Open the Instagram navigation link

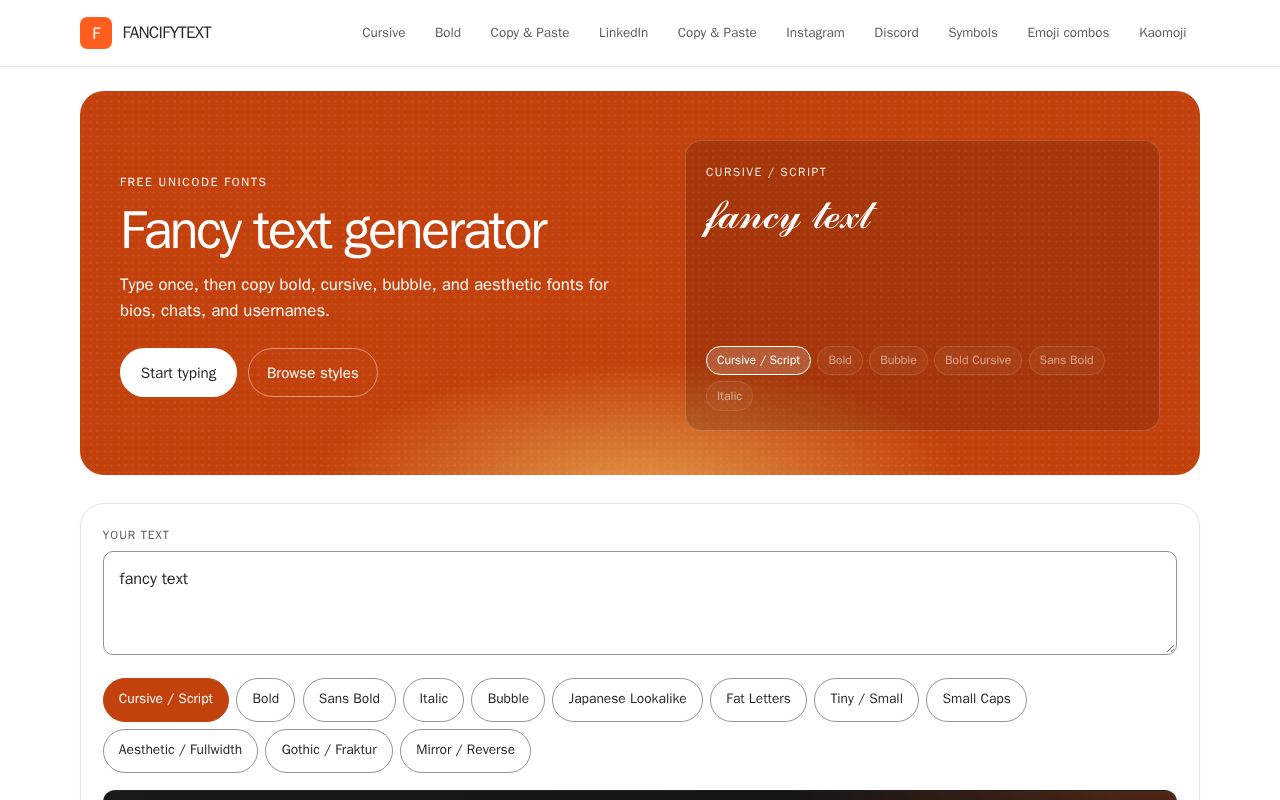815,33
